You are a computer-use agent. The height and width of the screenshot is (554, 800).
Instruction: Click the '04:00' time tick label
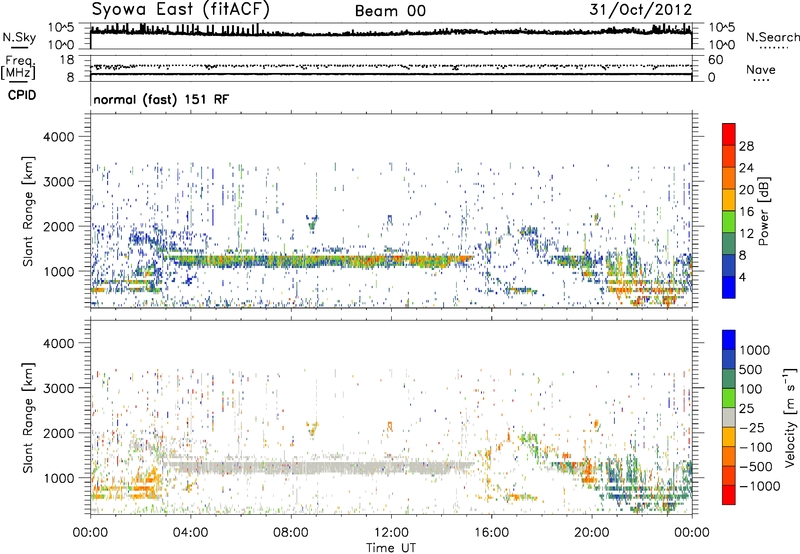(190, 533)
